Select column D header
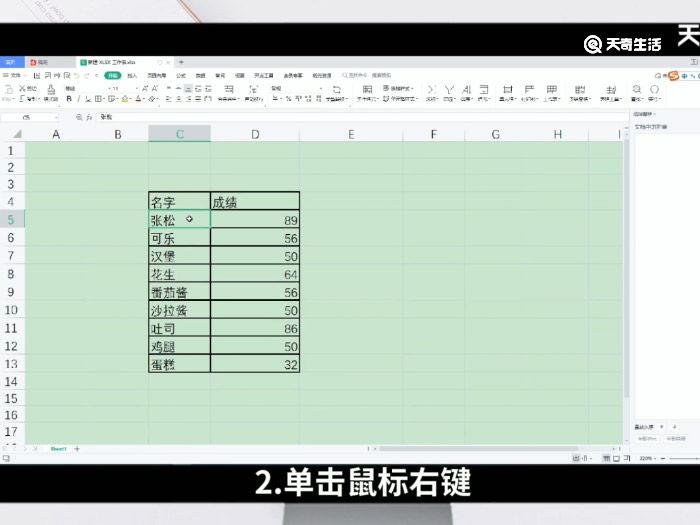 click(x=255, y=134)
